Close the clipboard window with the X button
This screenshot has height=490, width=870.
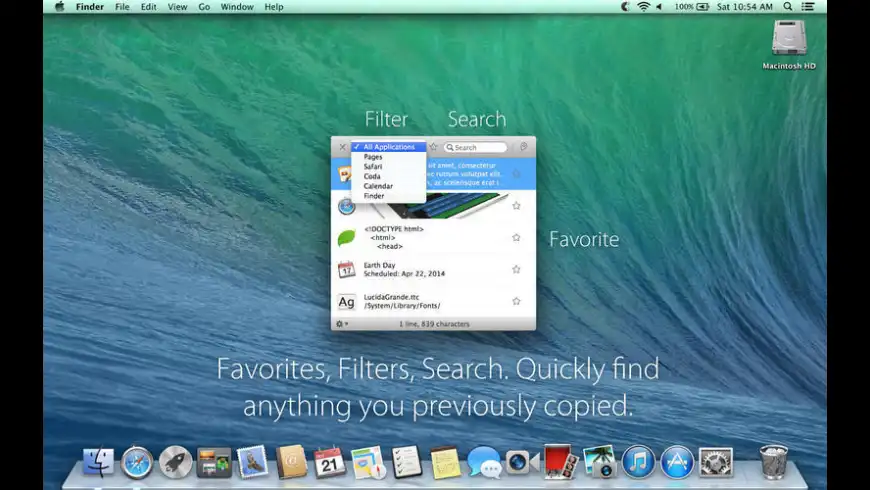coord(342,147)
